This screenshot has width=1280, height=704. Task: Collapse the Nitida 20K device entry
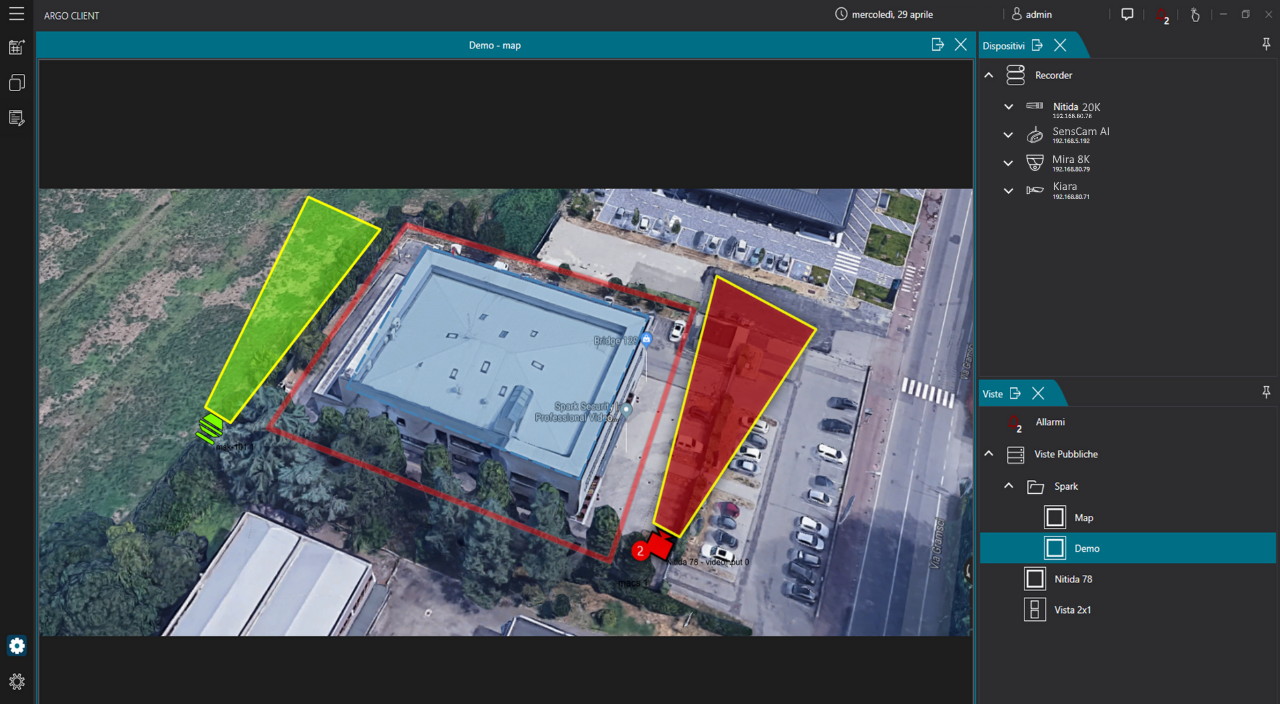(x=1008, y=106)
